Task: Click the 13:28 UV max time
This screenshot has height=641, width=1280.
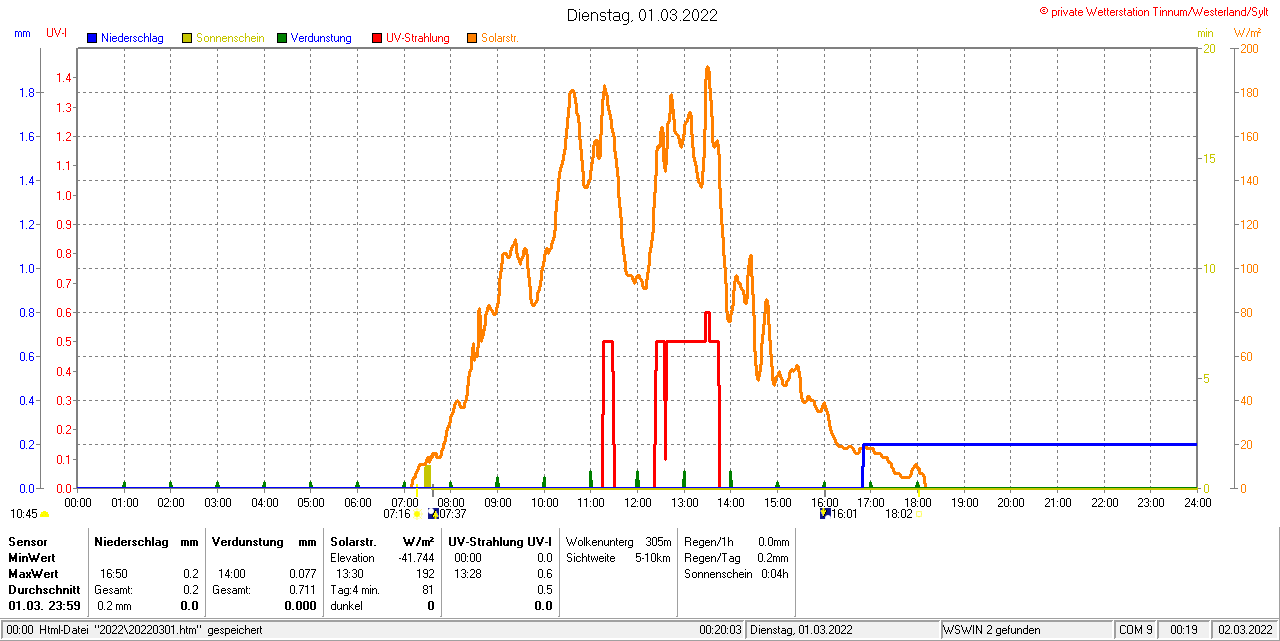Action: (468, 574)
